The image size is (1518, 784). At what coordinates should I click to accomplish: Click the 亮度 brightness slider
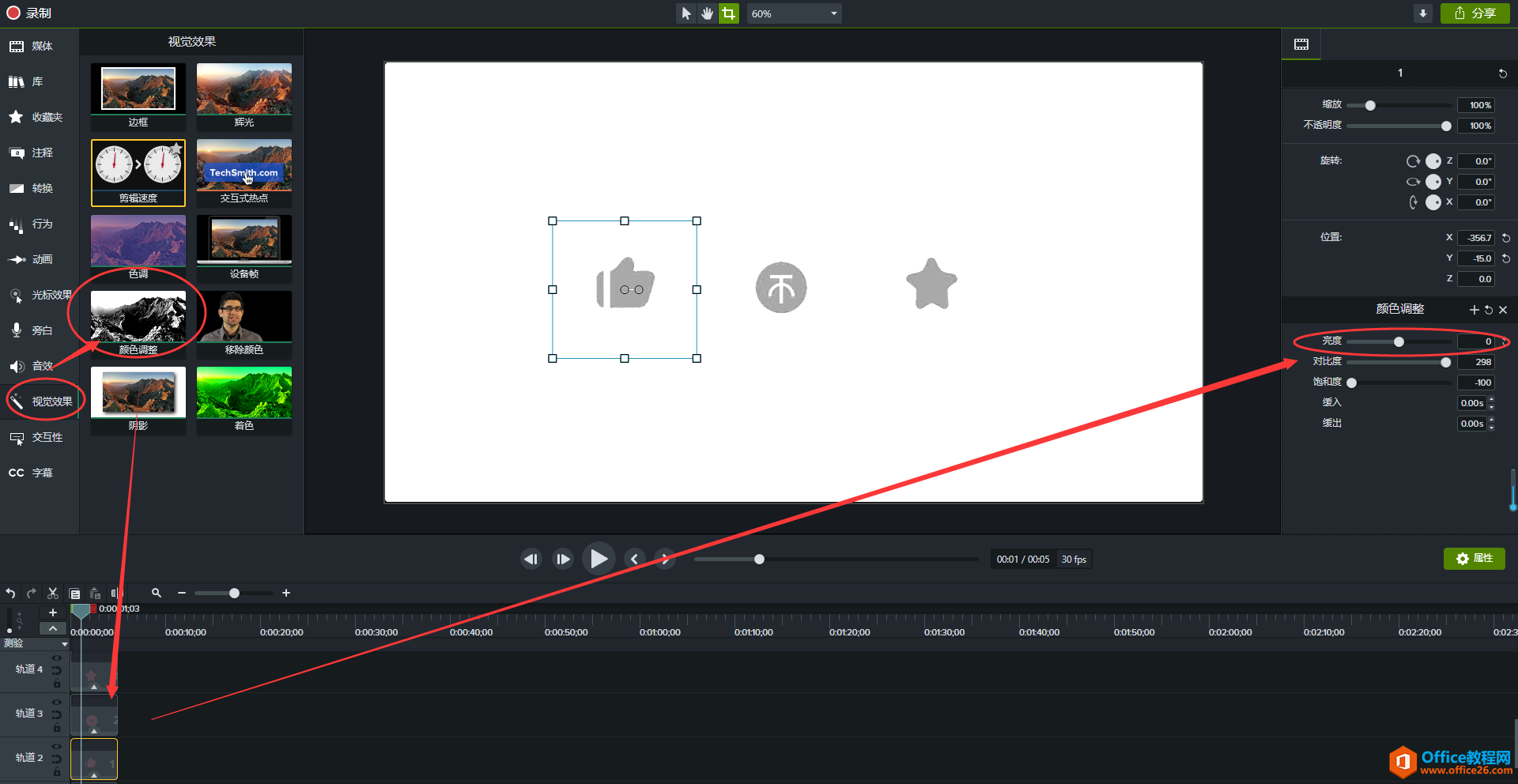[1399, 342]
